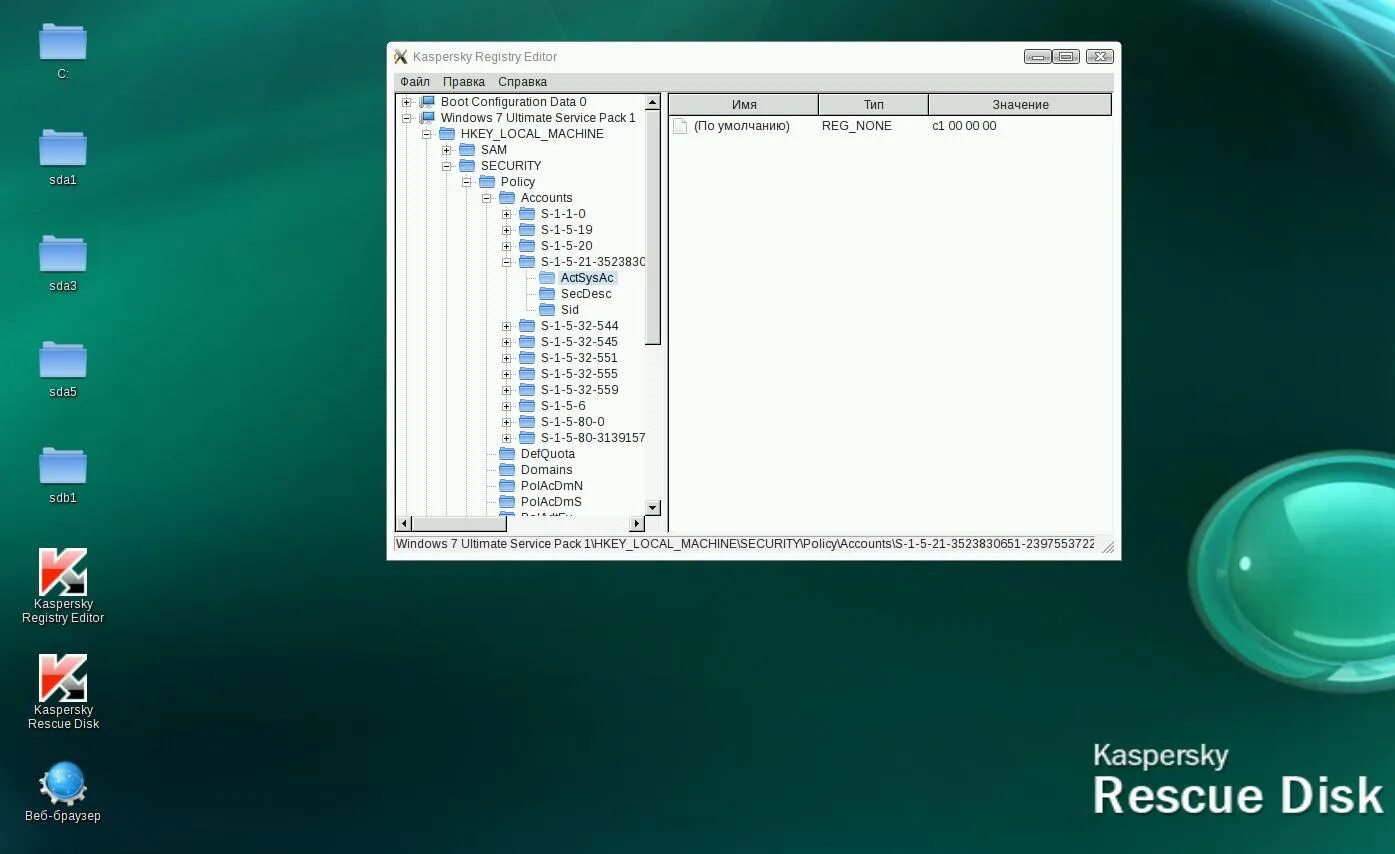
Task: Select the S-1-5-80-3139157 key
Action: [593, 438]
